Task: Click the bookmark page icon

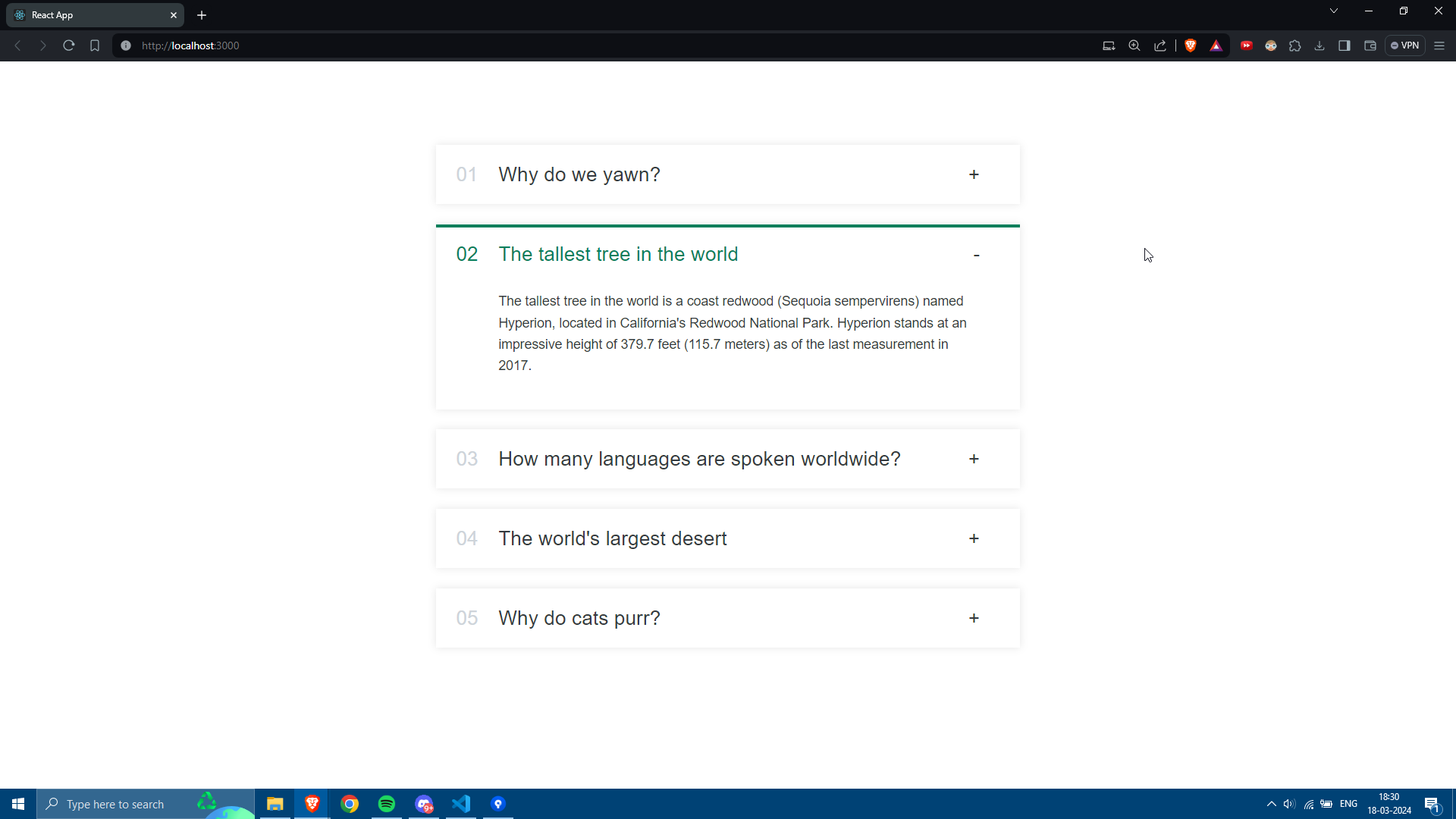Action: pos(95,45)
